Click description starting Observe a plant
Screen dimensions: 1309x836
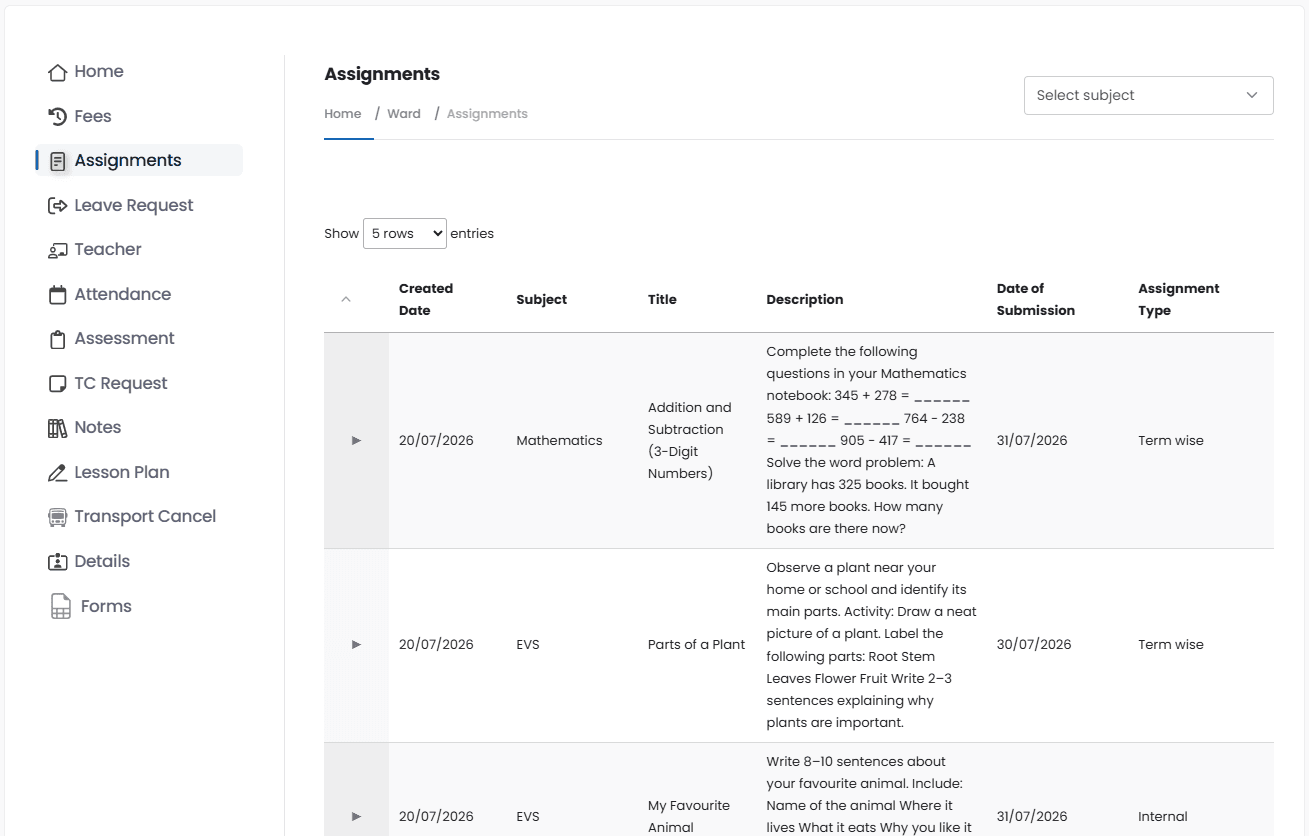[x=872, y=644]
